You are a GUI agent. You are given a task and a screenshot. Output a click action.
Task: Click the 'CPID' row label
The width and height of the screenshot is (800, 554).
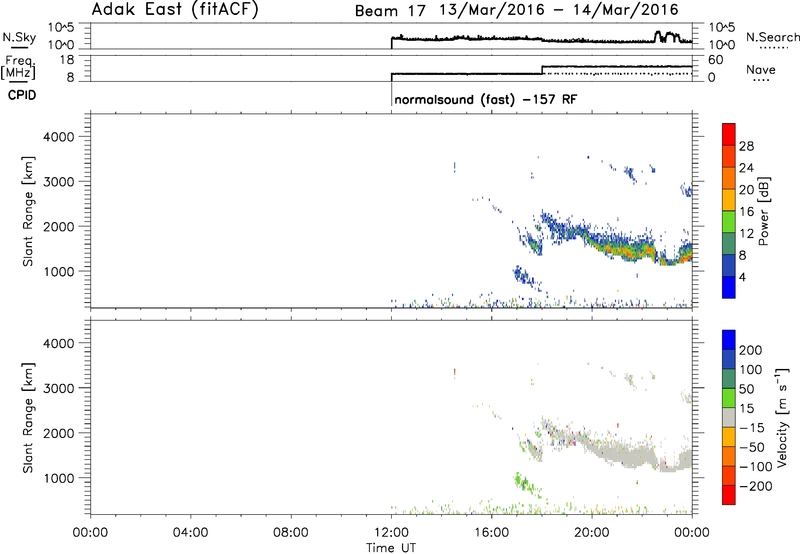22,95
